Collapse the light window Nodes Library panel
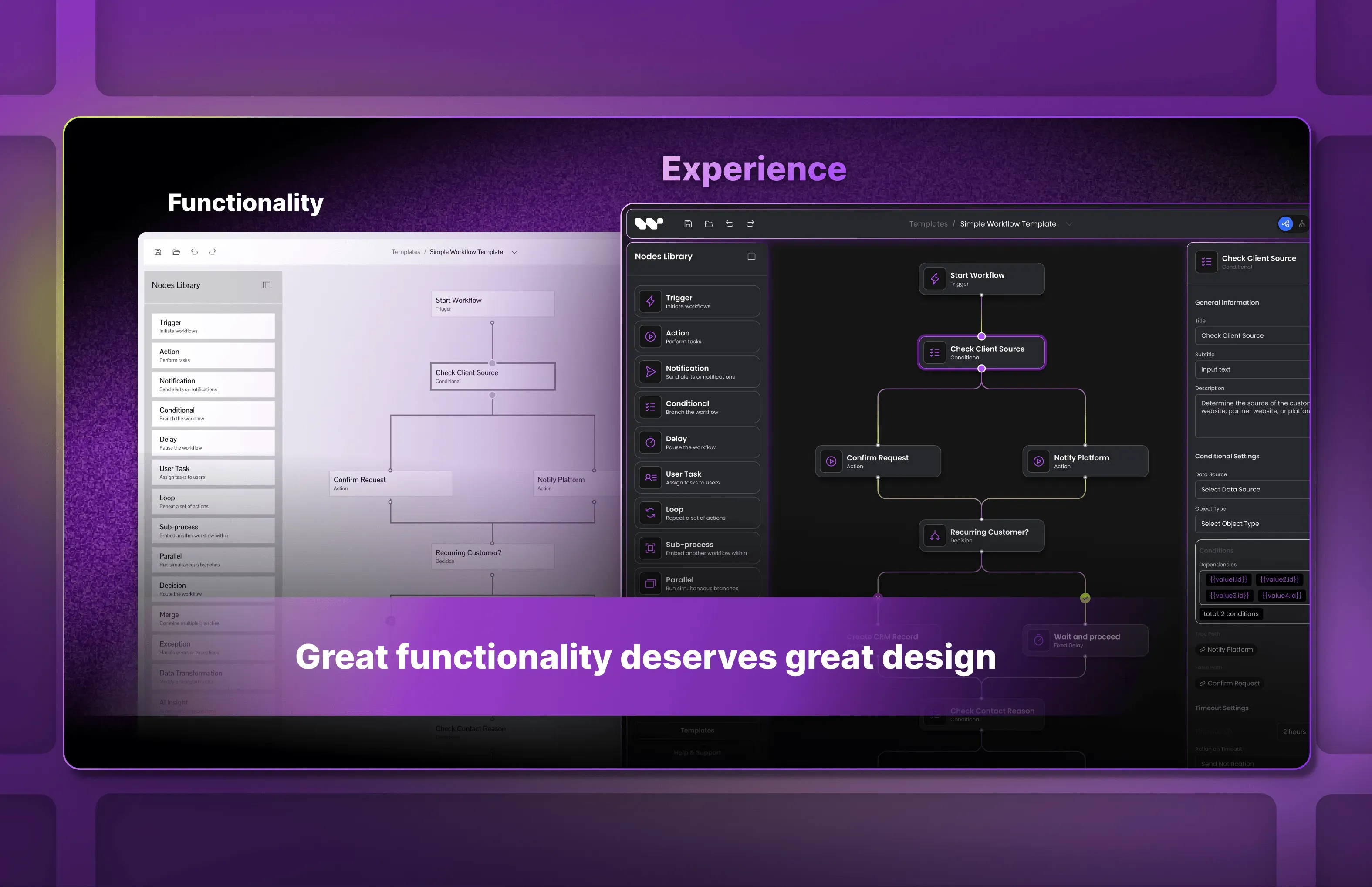The width and height of the screenshot is (1372, 887). click(x=267, y=285)
